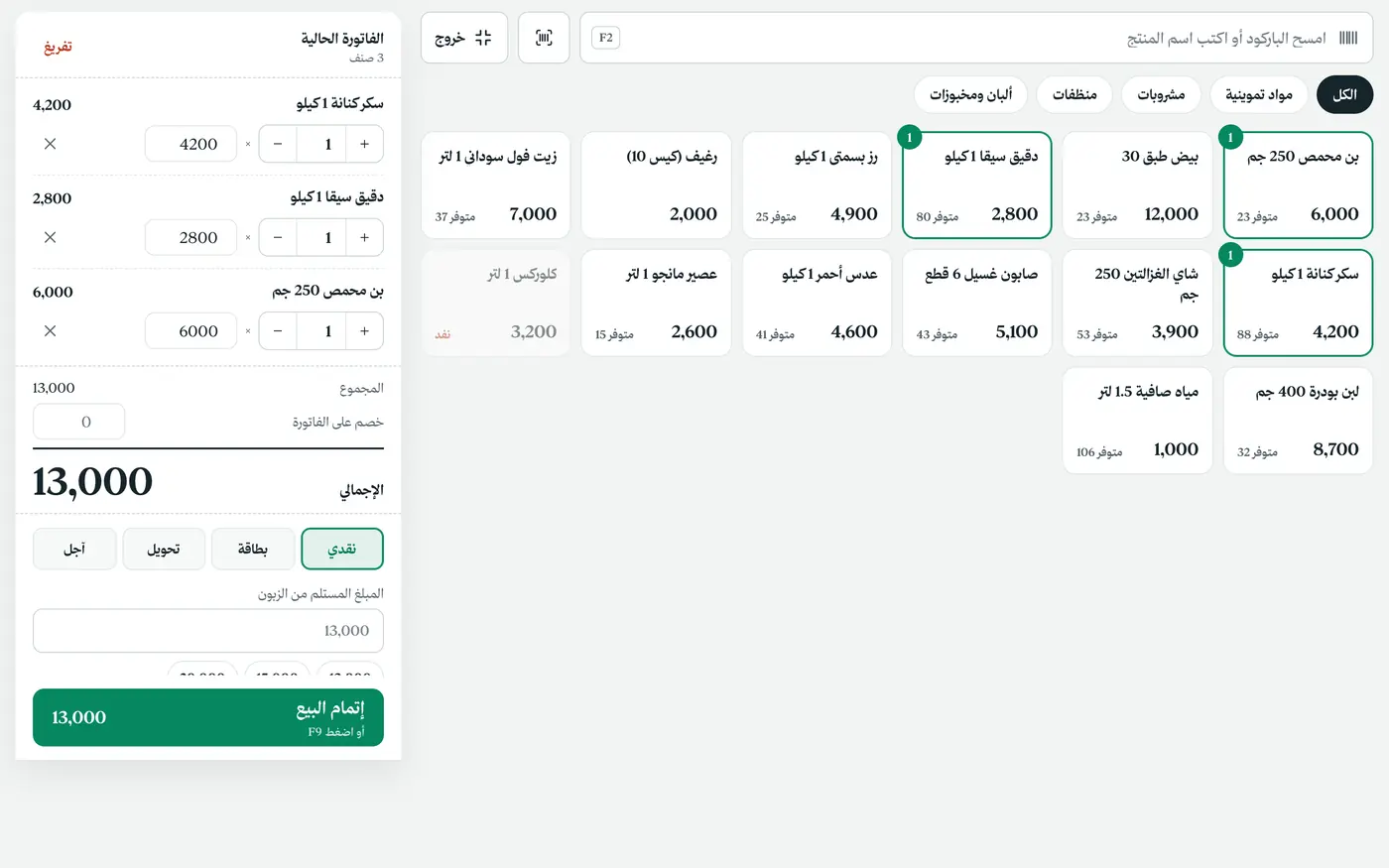Show الكل all products category

[x=1344, y=94]
